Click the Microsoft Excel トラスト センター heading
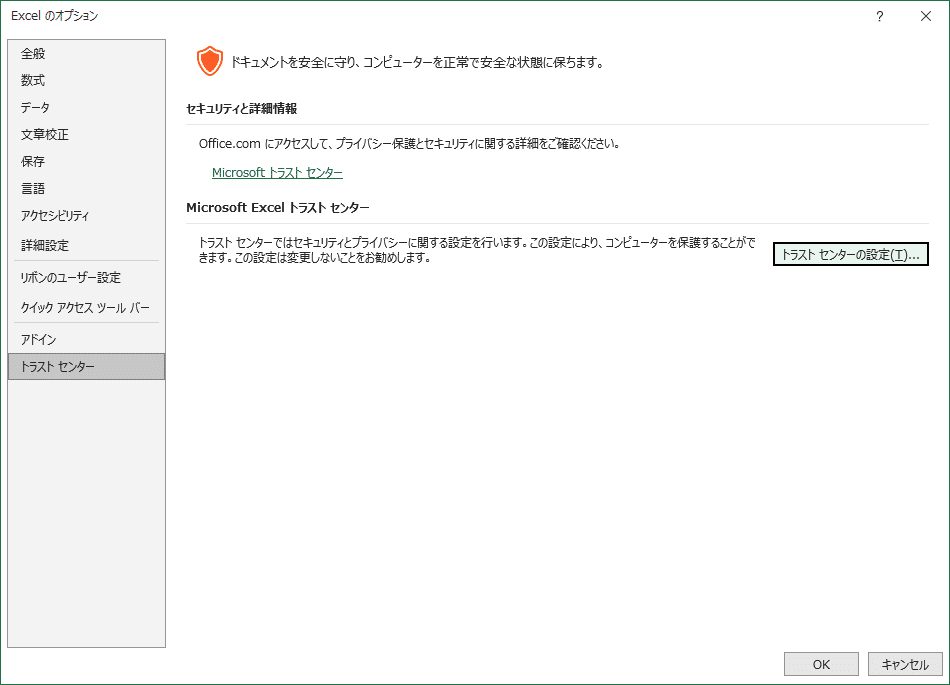 [x=277, y=207]
